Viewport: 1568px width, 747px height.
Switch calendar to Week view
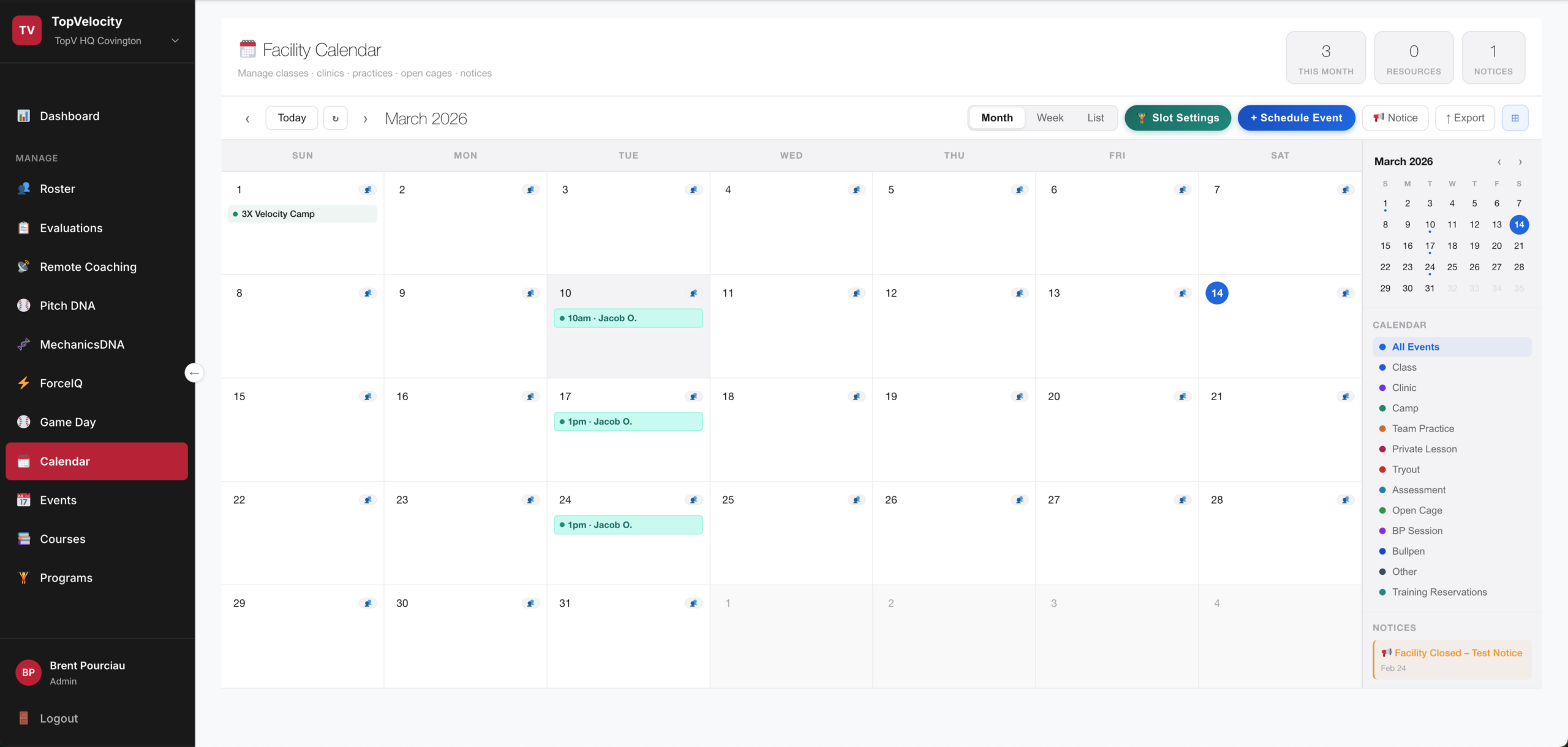(1049, 117)
